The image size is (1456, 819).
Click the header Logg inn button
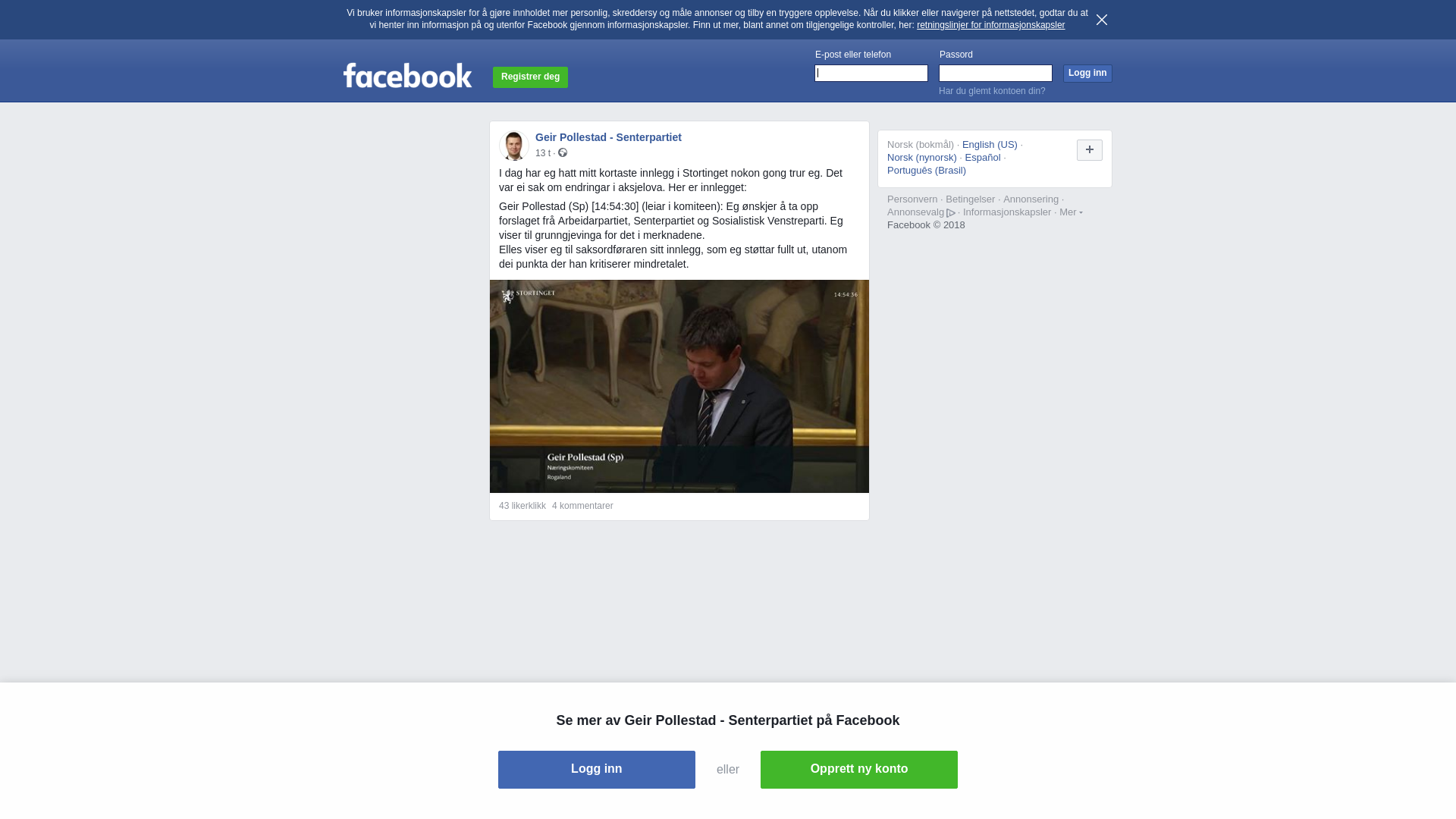pyautogui.click(x=1087, y=74)
